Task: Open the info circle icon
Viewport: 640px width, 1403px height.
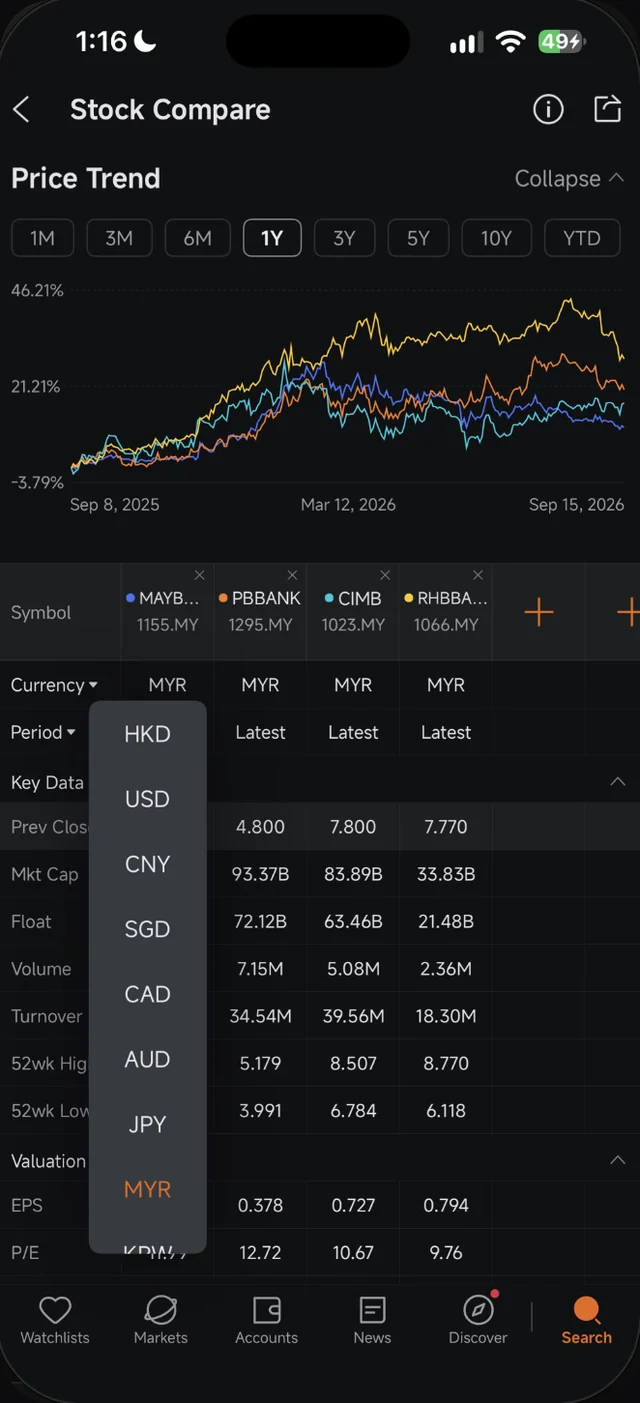Action: click(548, 110)
